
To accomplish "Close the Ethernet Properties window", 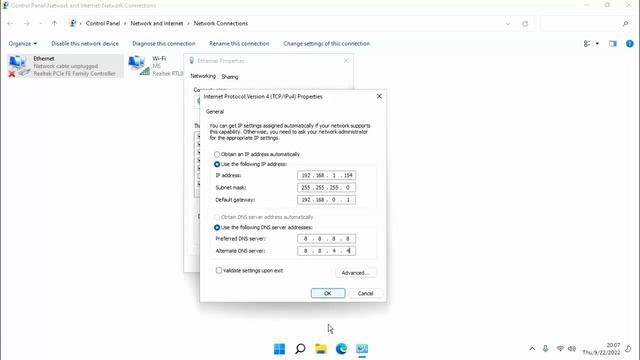I will [346, 61].
